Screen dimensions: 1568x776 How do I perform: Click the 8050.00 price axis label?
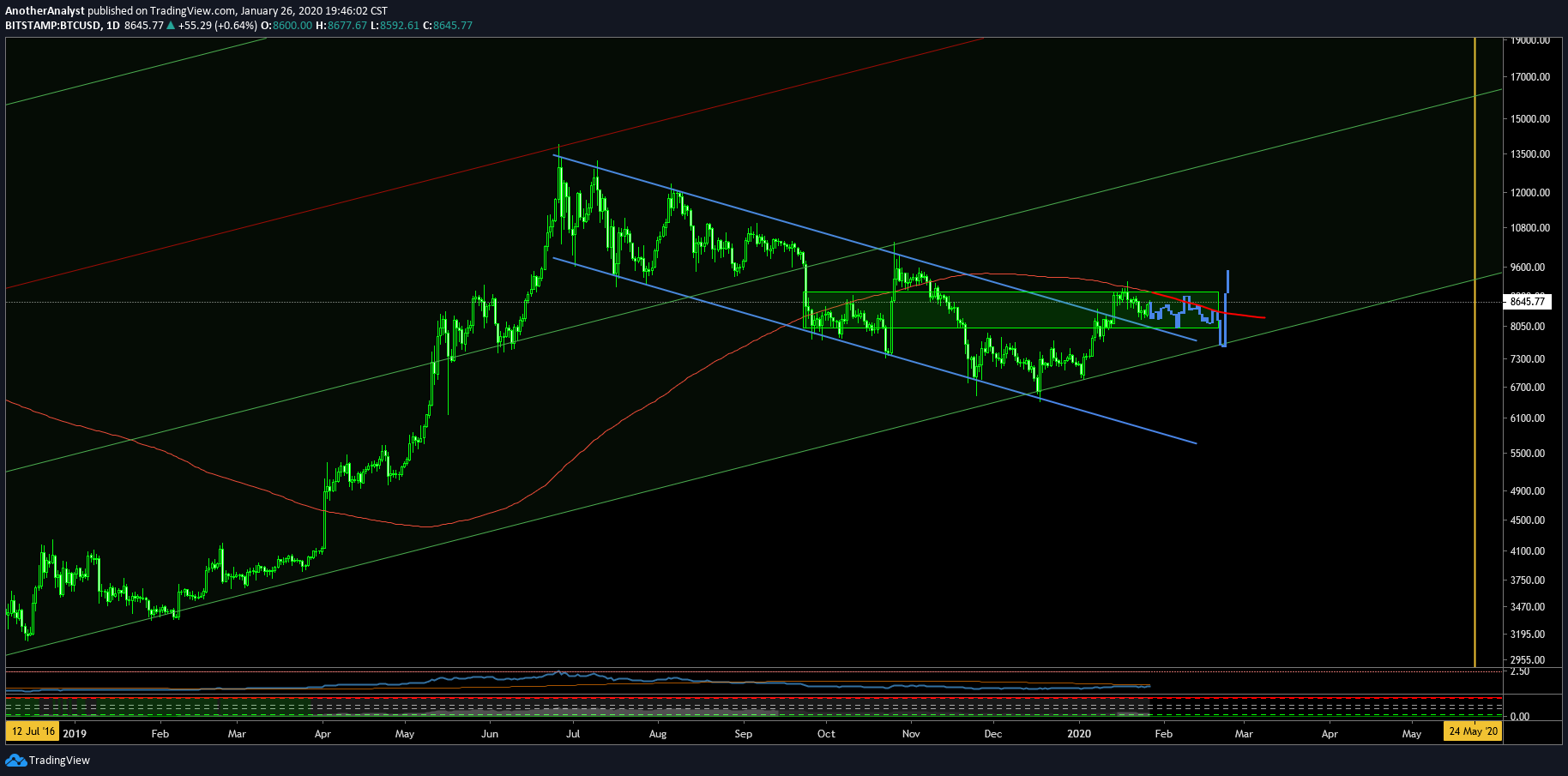pos(1528,327)
